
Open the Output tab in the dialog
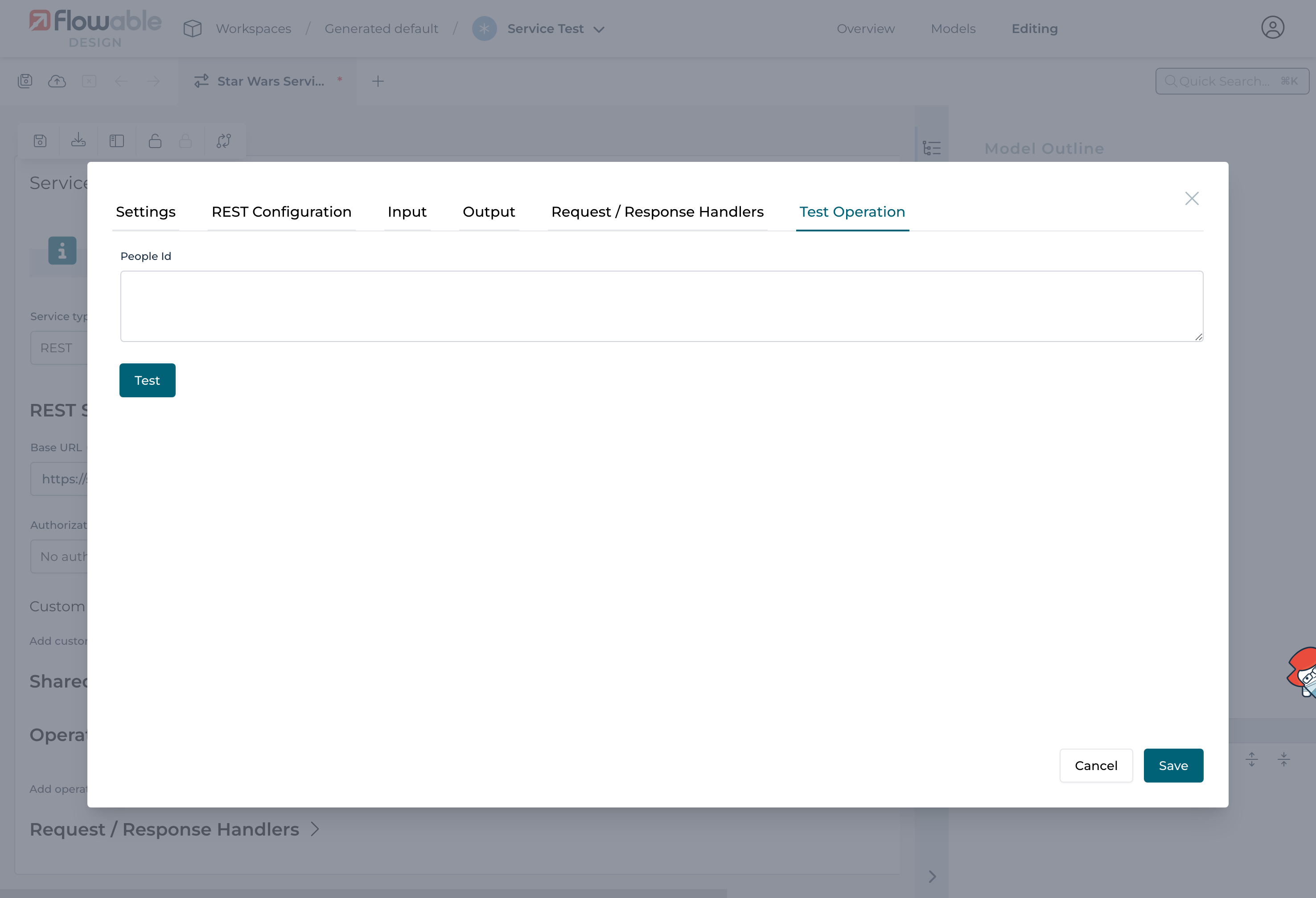click(x=489, y=212)
